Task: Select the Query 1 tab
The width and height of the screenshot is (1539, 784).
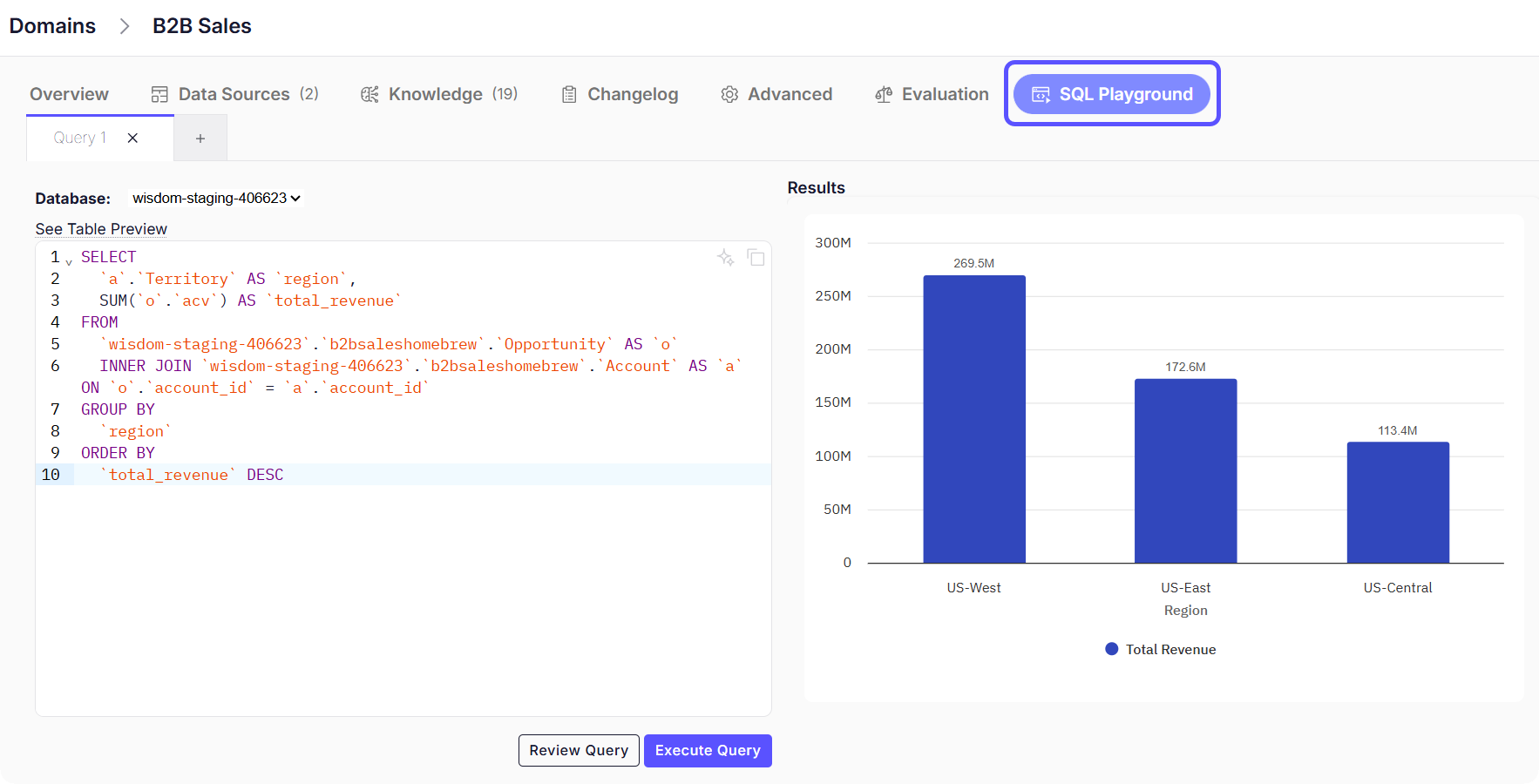Action: pyautogui.click(x=80, y=138)
